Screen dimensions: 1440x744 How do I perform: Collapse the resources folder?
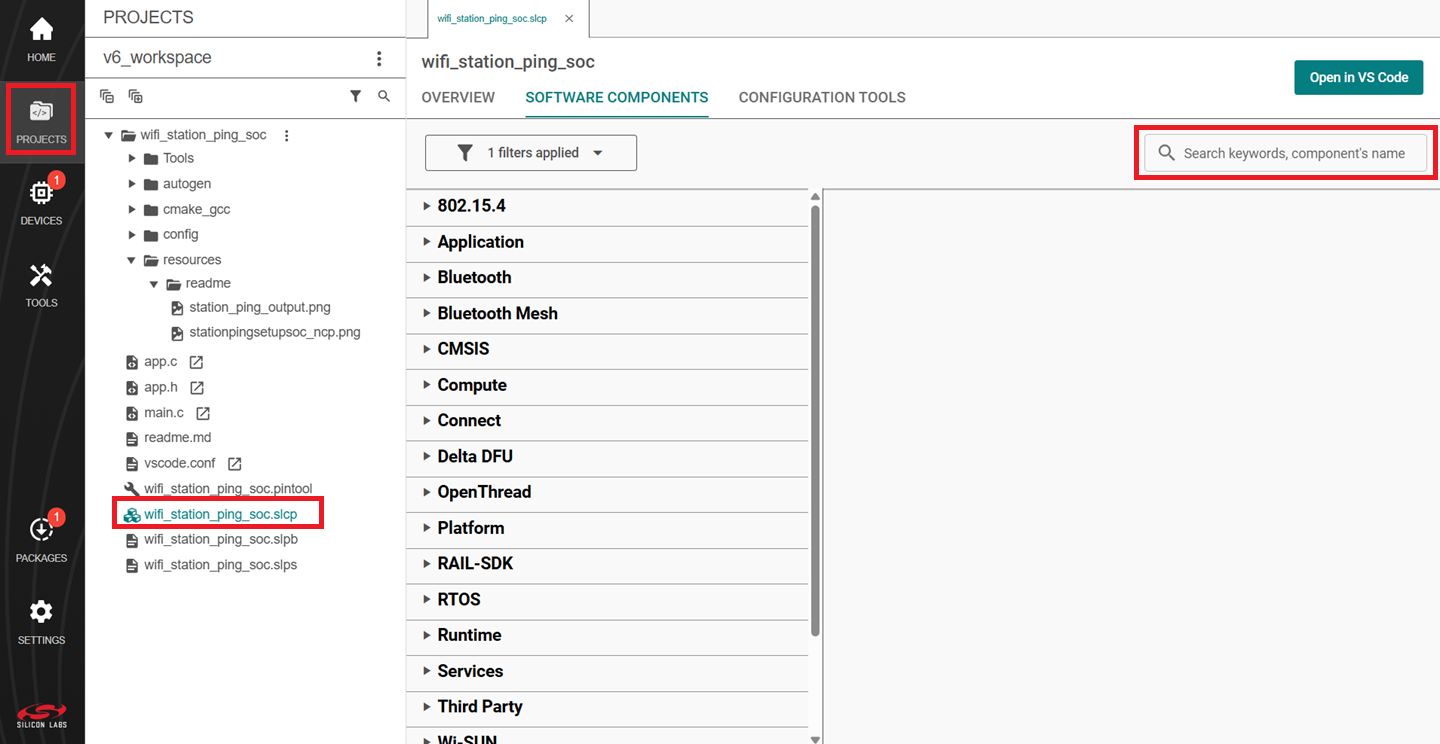pos(131,260)
